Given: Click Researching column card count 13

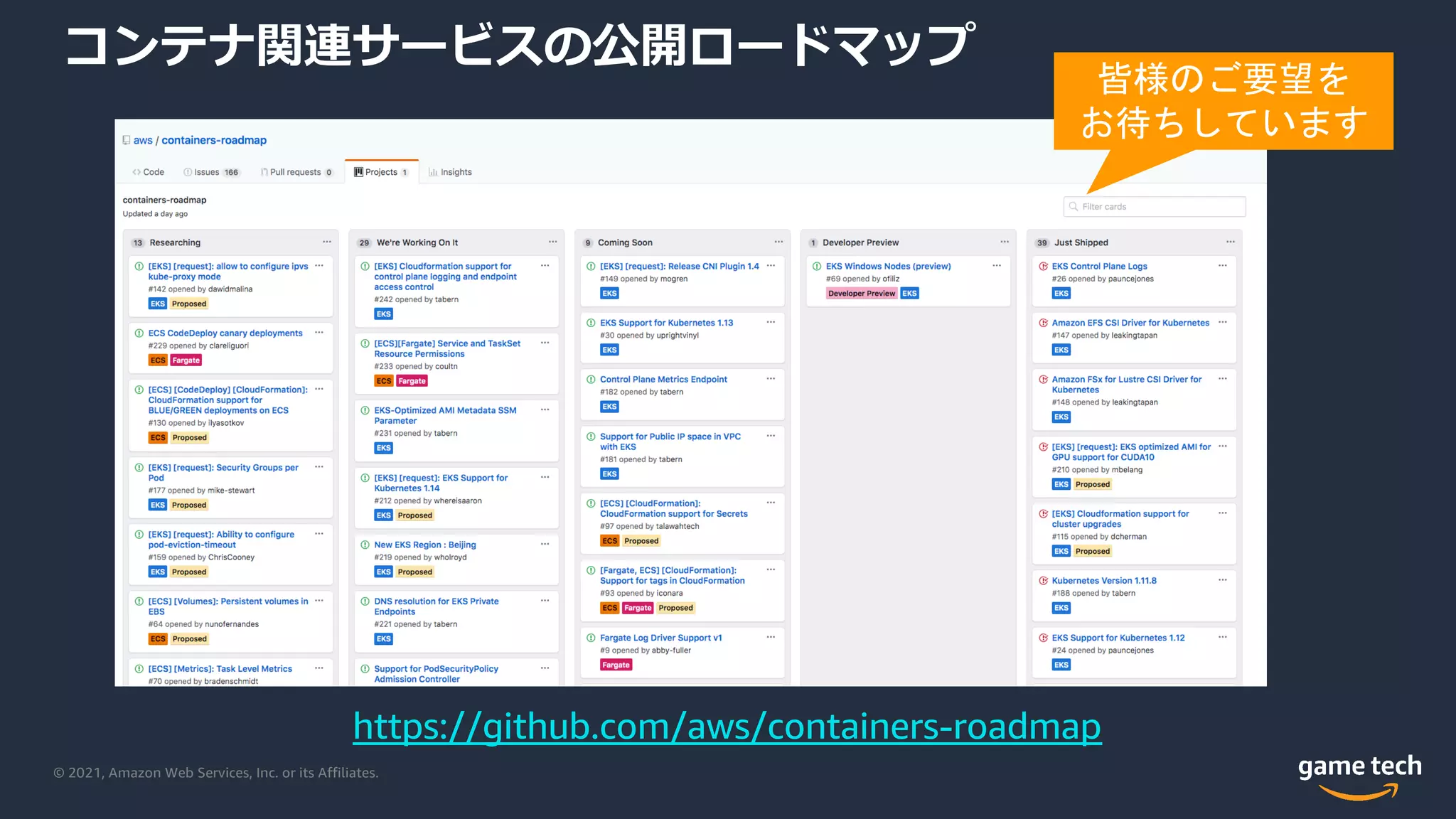Looking at the screenshot, I should 138,243.
